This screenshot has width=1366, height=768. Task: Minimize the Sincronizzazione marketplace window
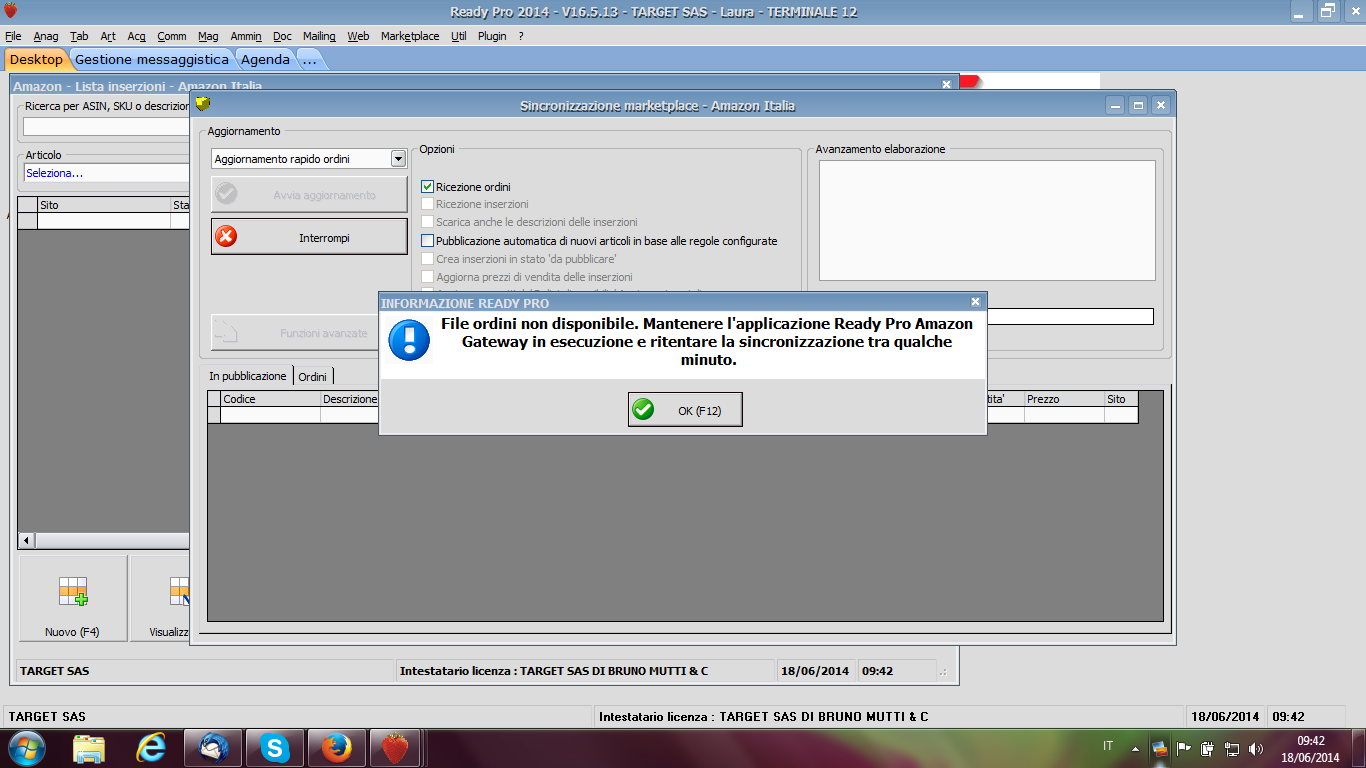point(1115,105)
